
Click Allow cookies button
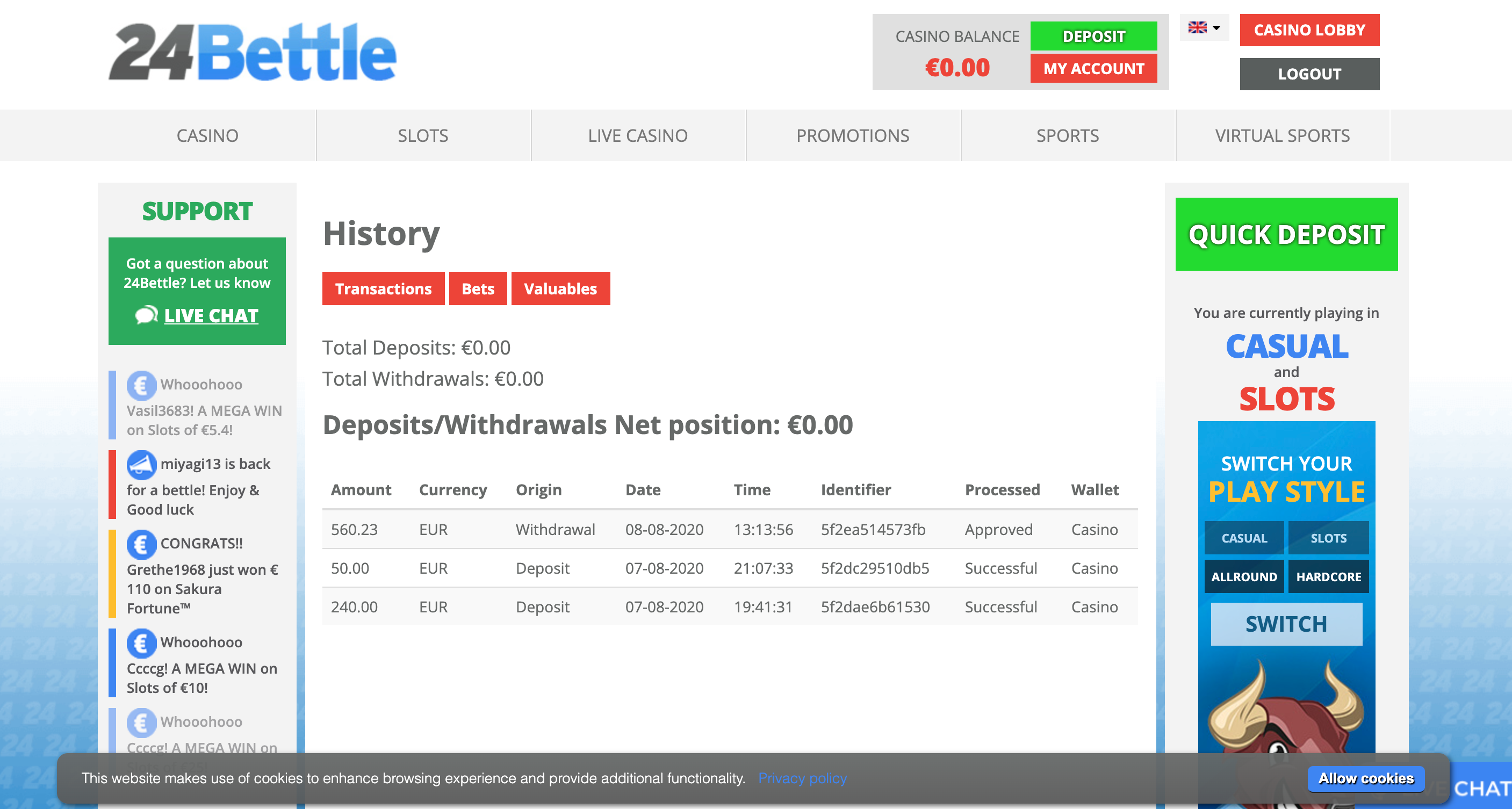(x=1366, y=778)
